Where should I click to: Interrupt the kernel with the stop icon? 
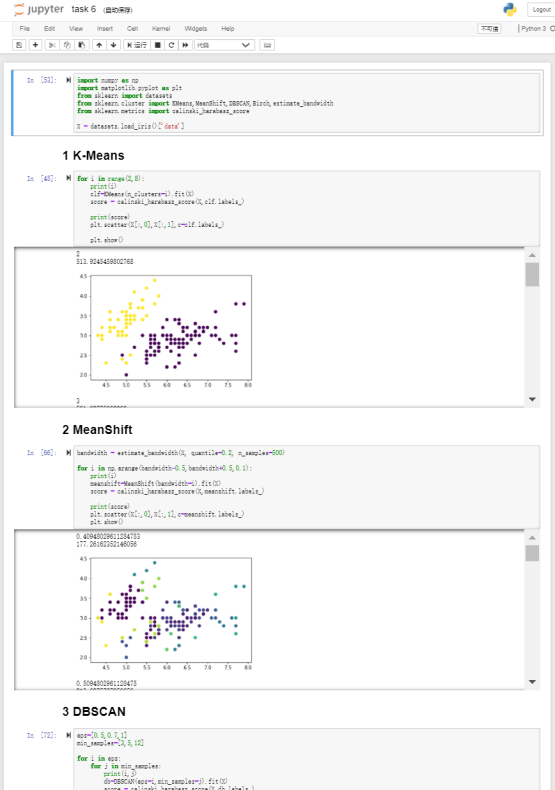pyautogui.click(x=158, y=45)
